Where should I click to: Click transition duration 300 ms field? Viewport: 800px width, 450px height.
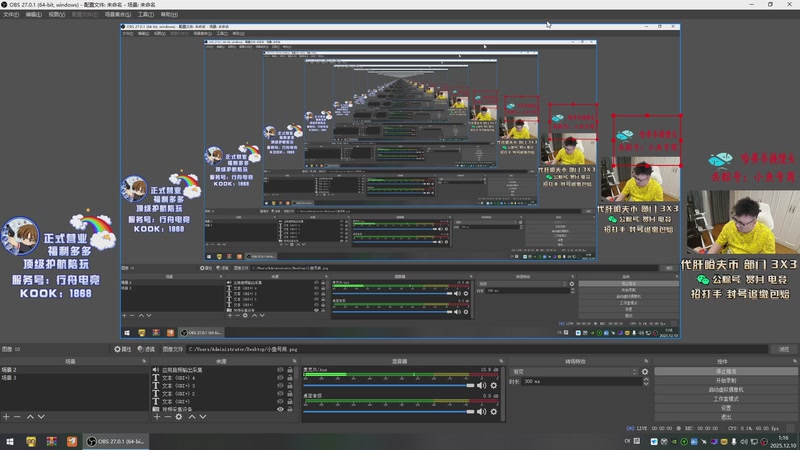coord(582,381)
